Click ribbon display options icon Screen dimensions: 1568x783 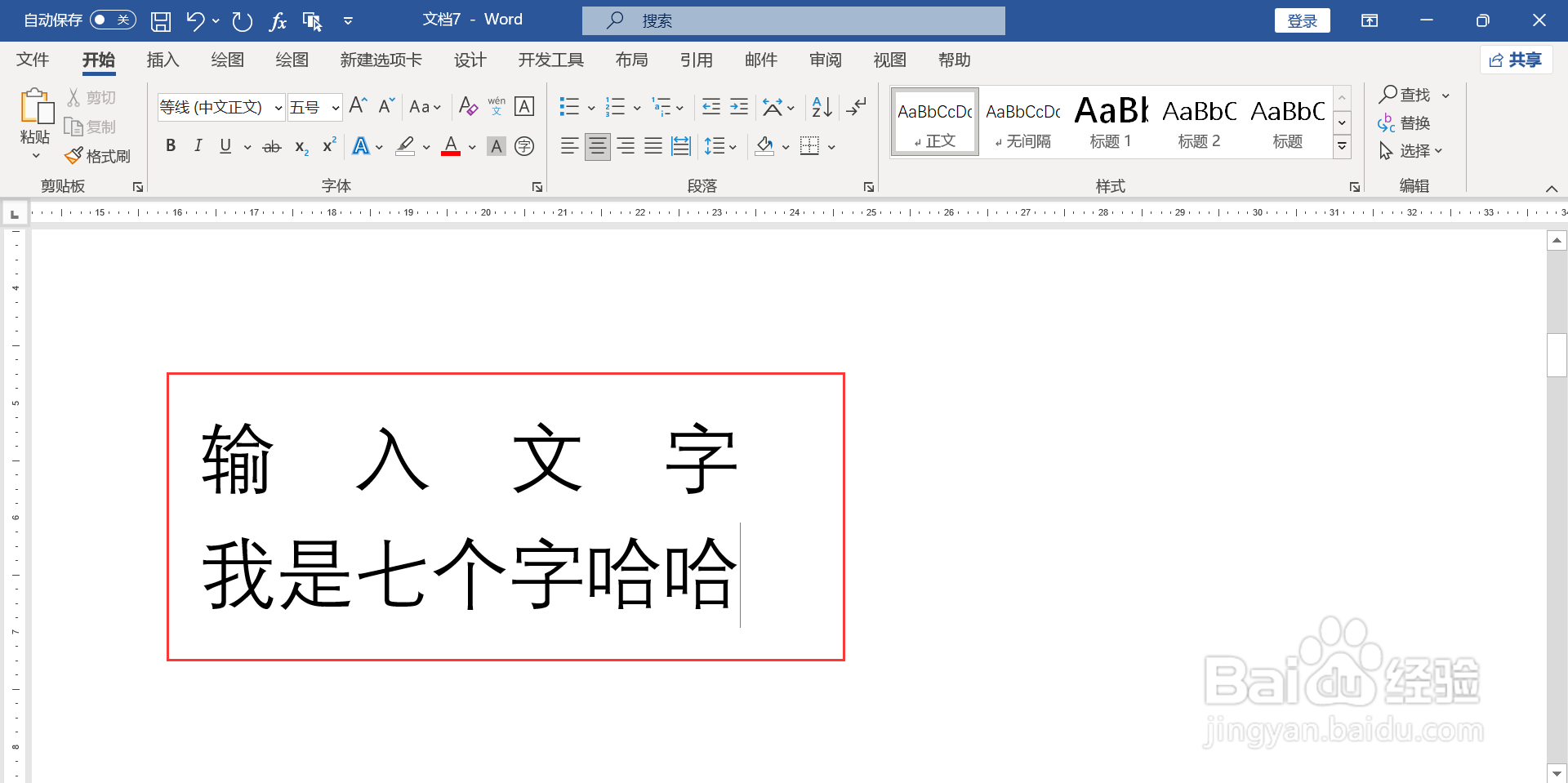(x=1370, y=20)
